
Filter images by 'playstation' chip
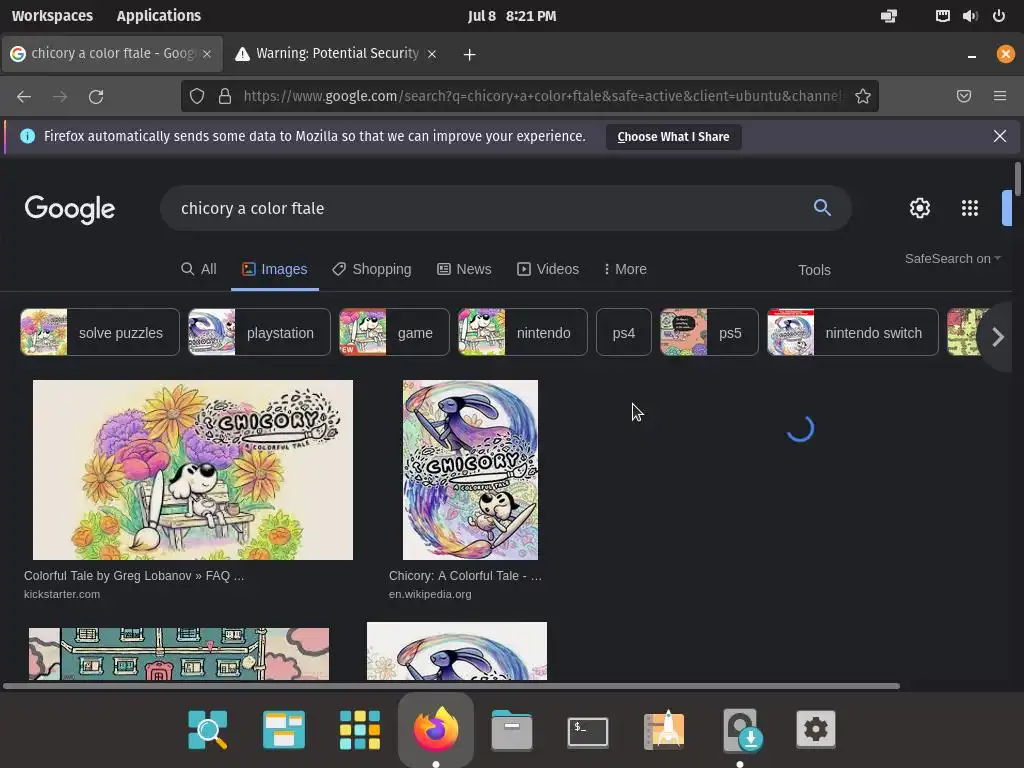[259, 332]
